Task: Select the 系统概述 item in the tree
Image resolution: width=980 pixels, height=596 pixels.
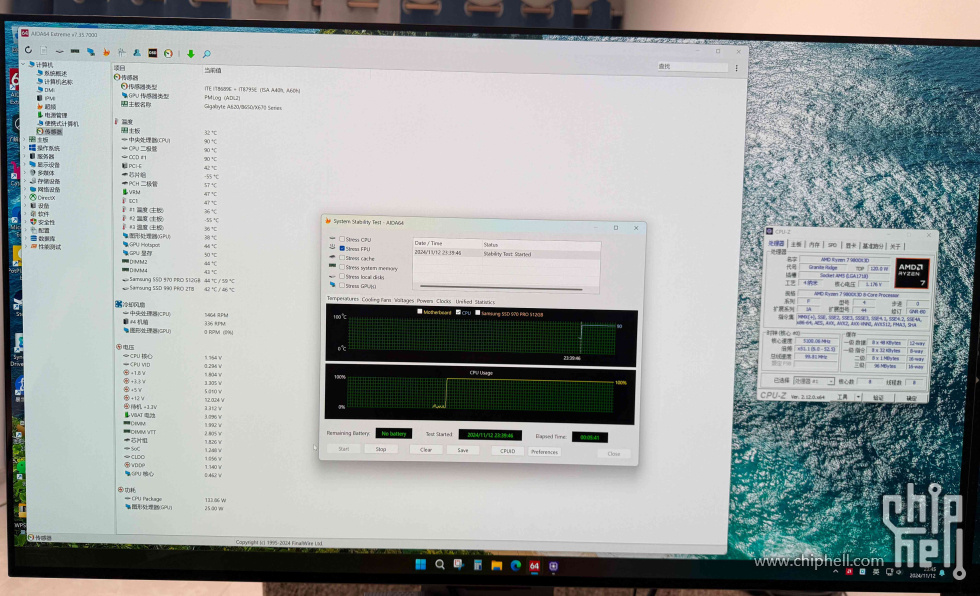Action: click(x=51, y=73)
